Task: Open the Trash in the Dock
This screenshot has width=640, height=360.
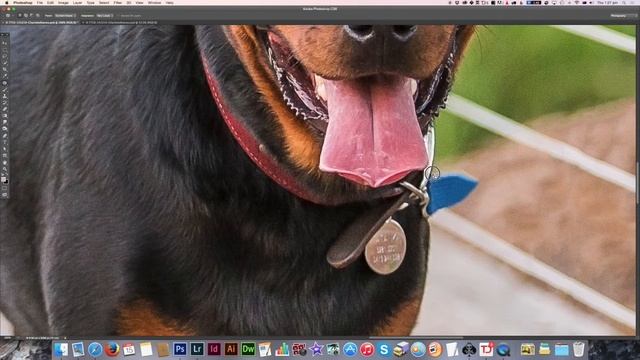Action: [x=578, y=349]
